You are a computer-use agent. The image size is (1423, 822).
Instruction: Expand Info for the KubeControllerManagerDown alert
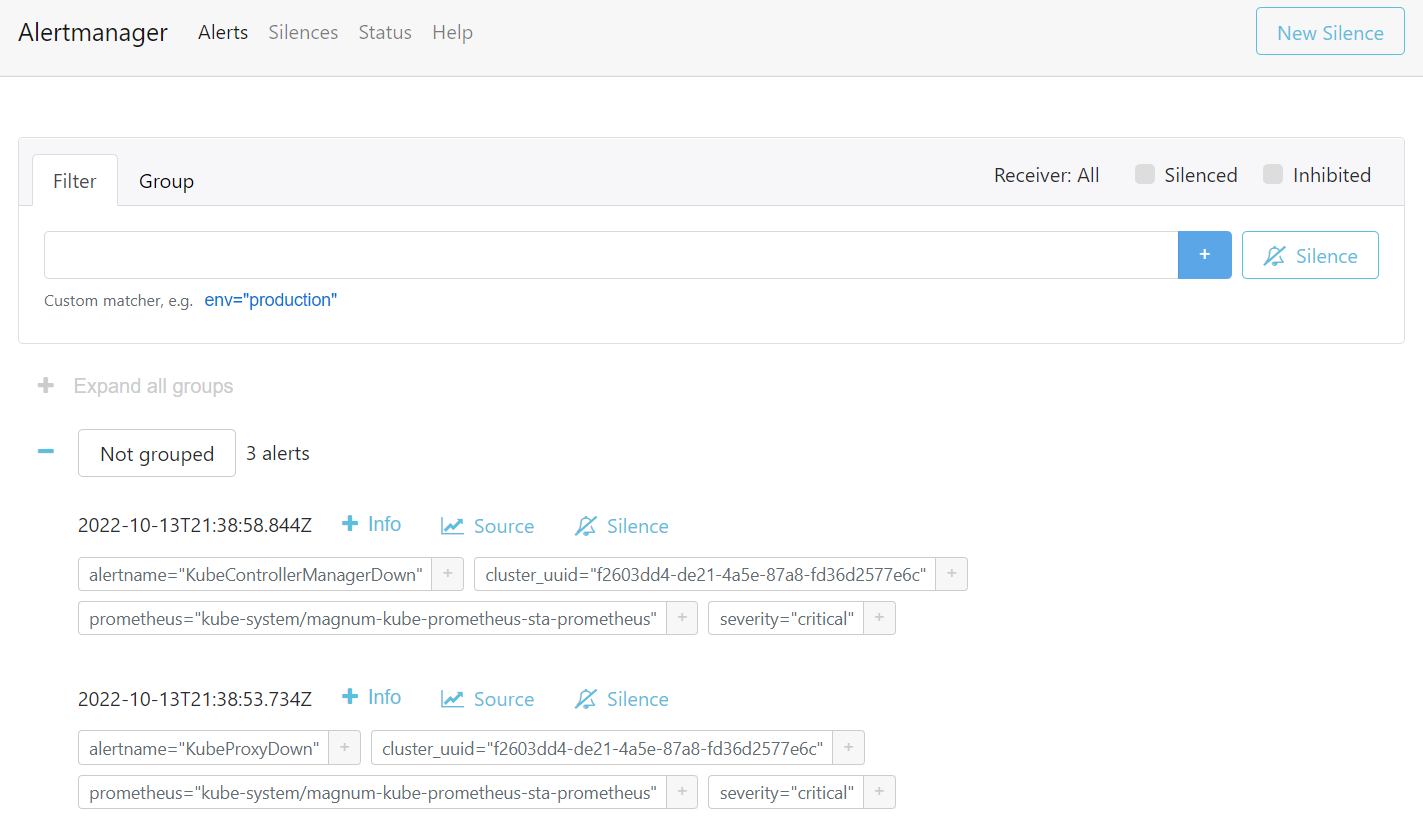click(x=371, y=524)
